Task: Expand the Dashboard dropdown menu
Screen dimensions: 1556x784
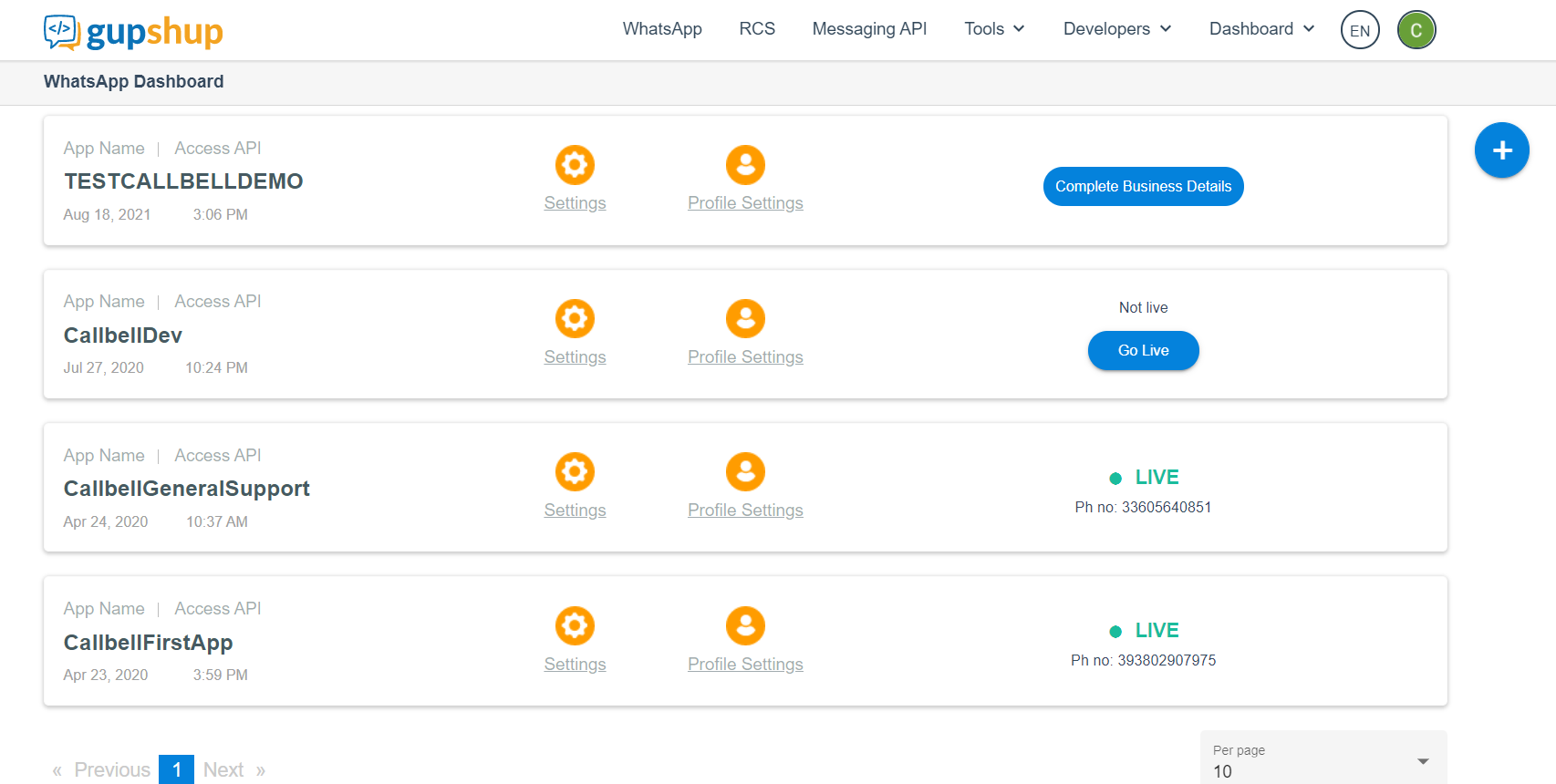Action: 1262,29
